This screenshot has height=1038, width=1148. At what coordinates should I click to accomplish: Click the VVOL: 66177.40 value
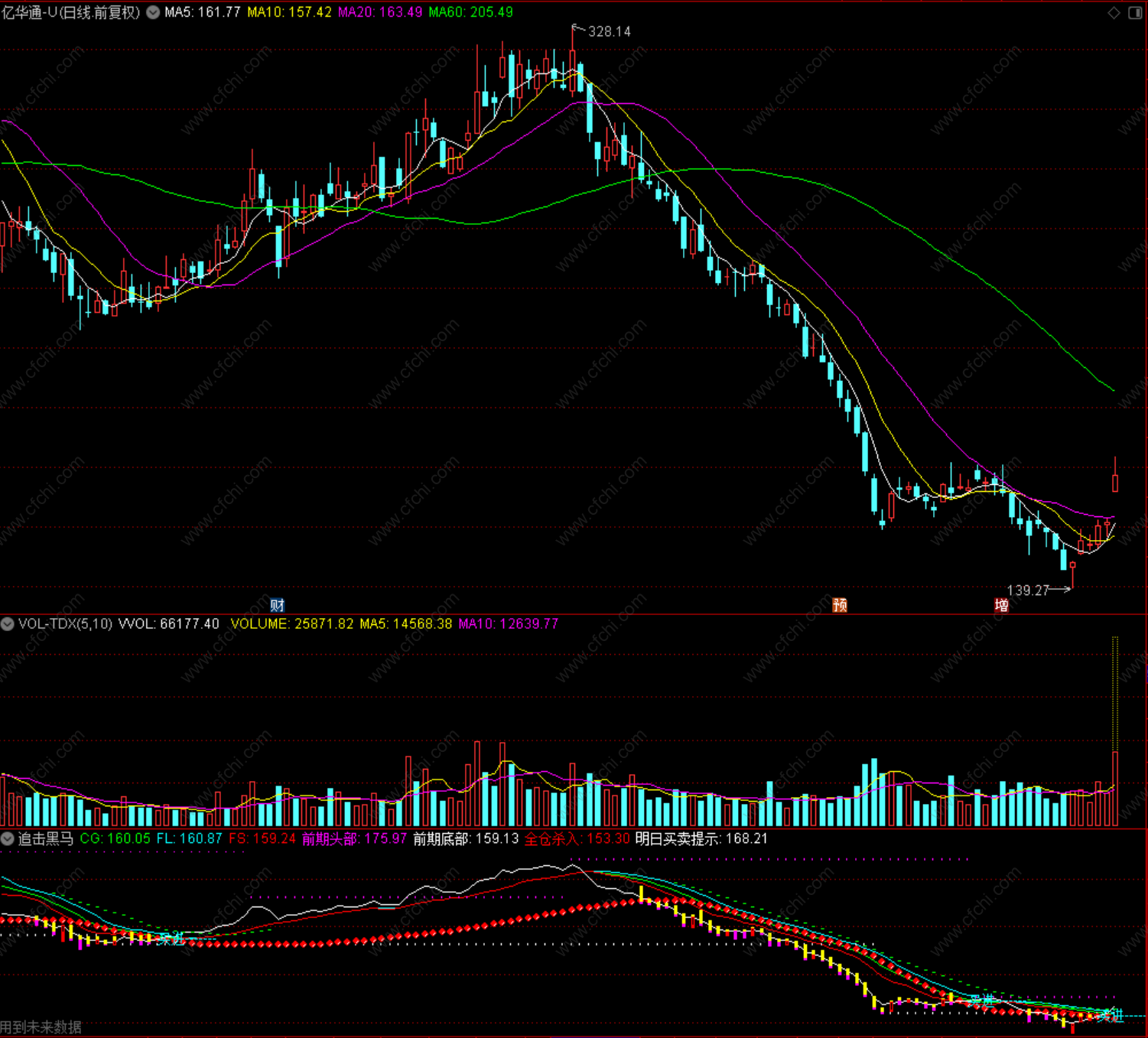pyautogui.click(x=168, y=623)
